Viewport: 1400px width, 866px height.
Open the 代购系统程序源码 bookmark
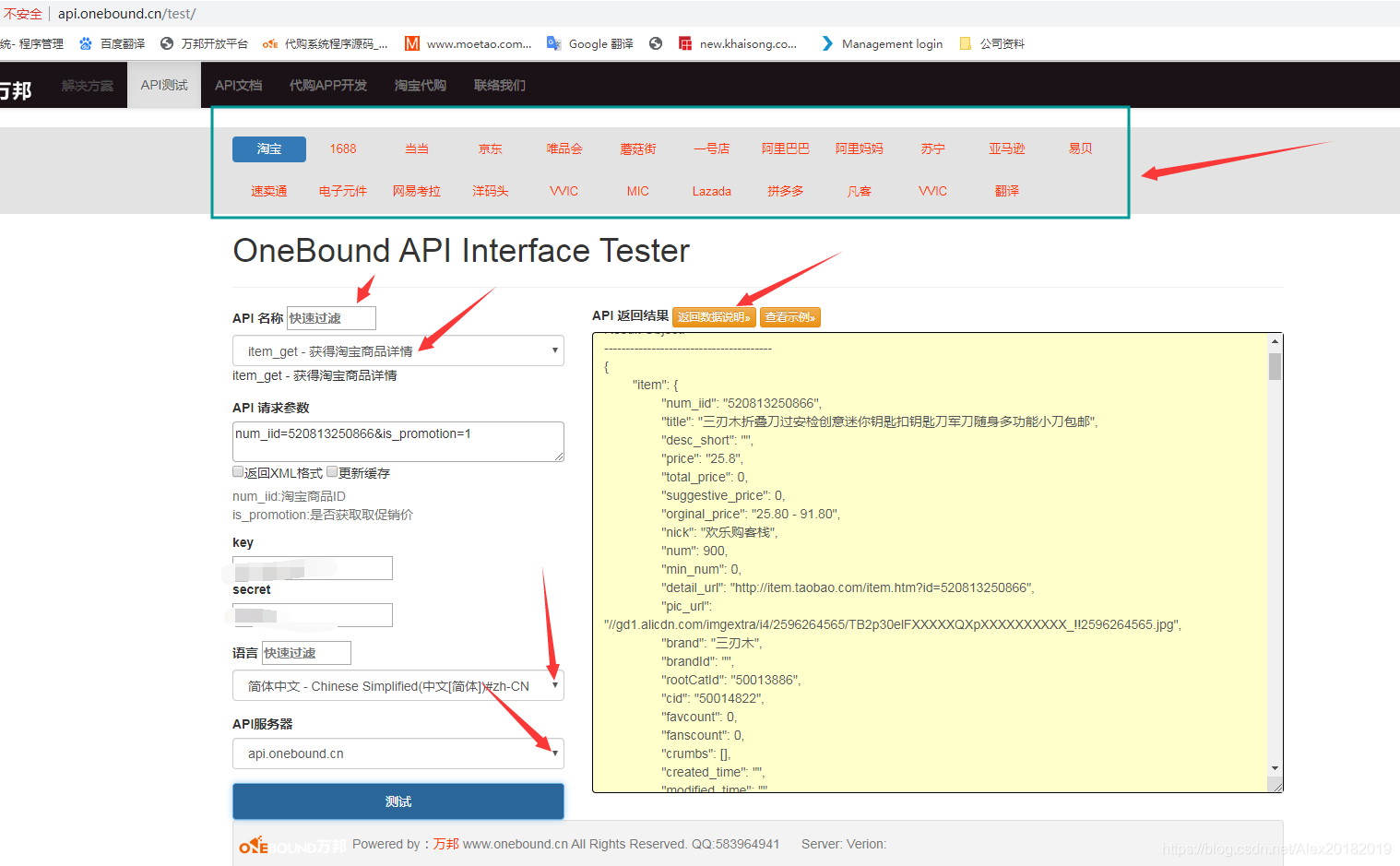(x=325, y=43)
